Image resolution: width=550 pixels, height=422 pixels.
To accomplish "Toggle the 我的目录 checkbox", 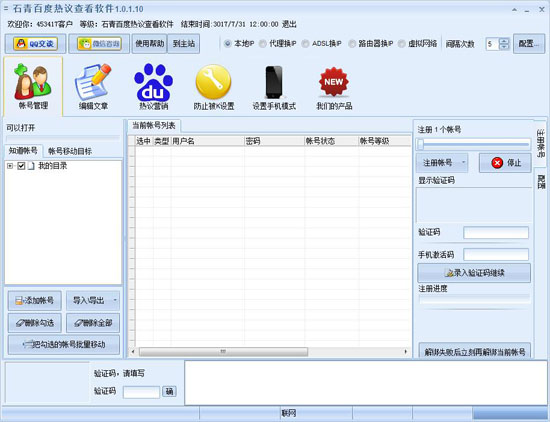I will click(x=21, y=166).
